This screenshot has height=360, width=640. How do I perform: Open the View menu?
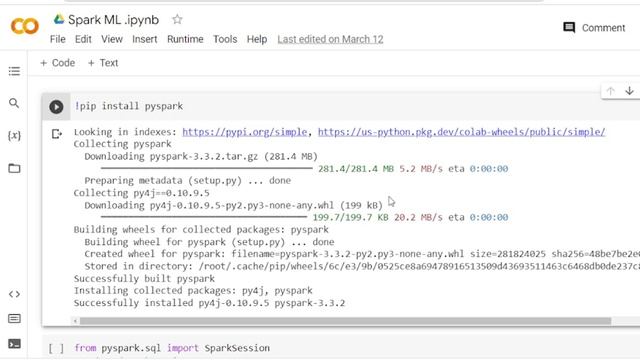point(112,39)
